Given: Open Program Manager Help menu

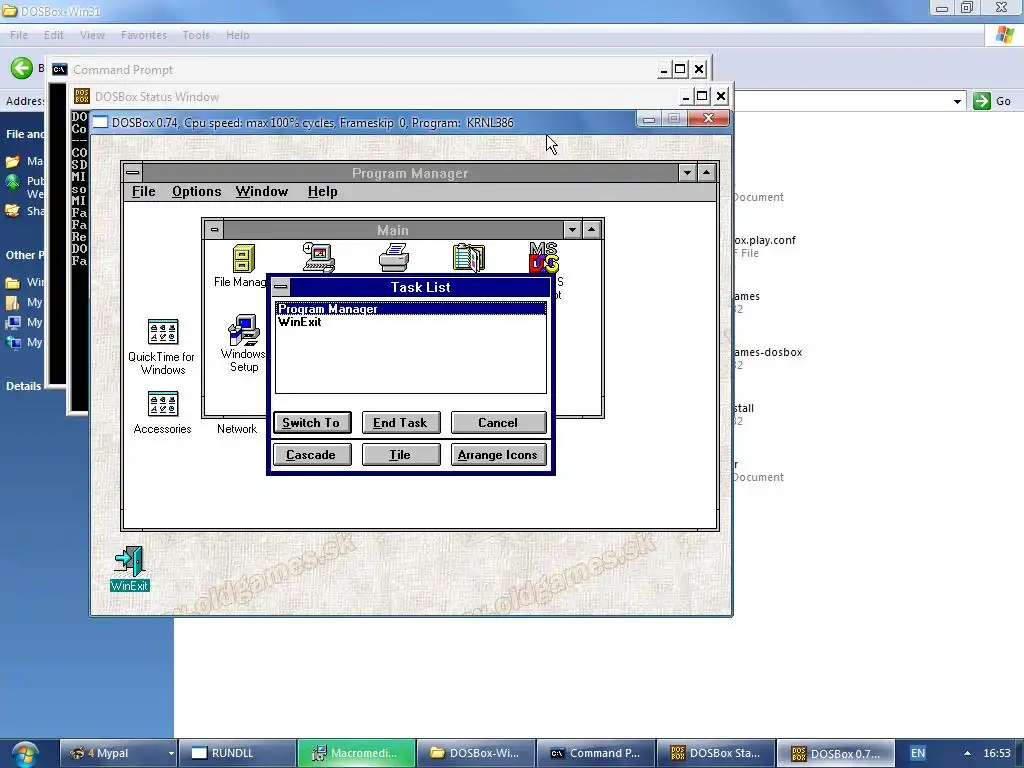Looking at the screenshot, I should [323, 191].
